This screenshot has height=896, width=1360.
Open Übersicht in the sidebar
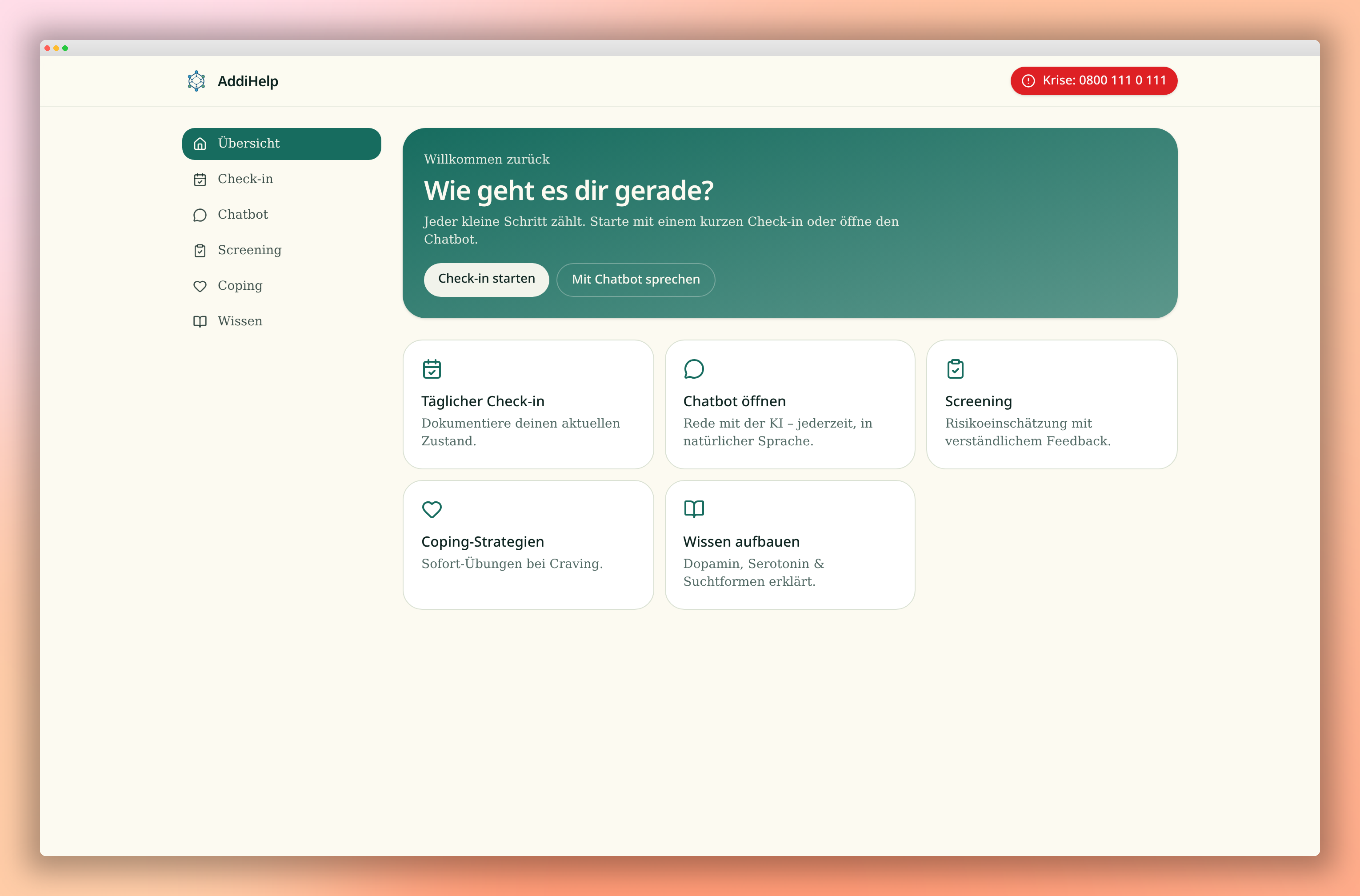pos(281,144)
